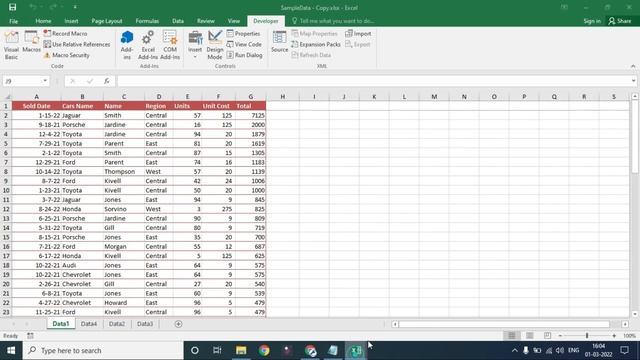Open the Windows Start menu
Image resolution: width=640 pixels, height=360 pixels.
pos(11,350)
